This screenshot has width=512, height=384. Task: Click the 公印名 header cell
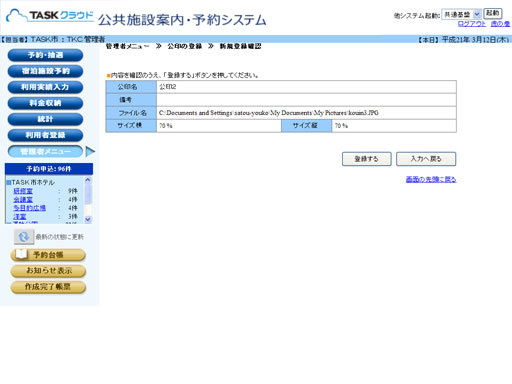tap(131, 87)
